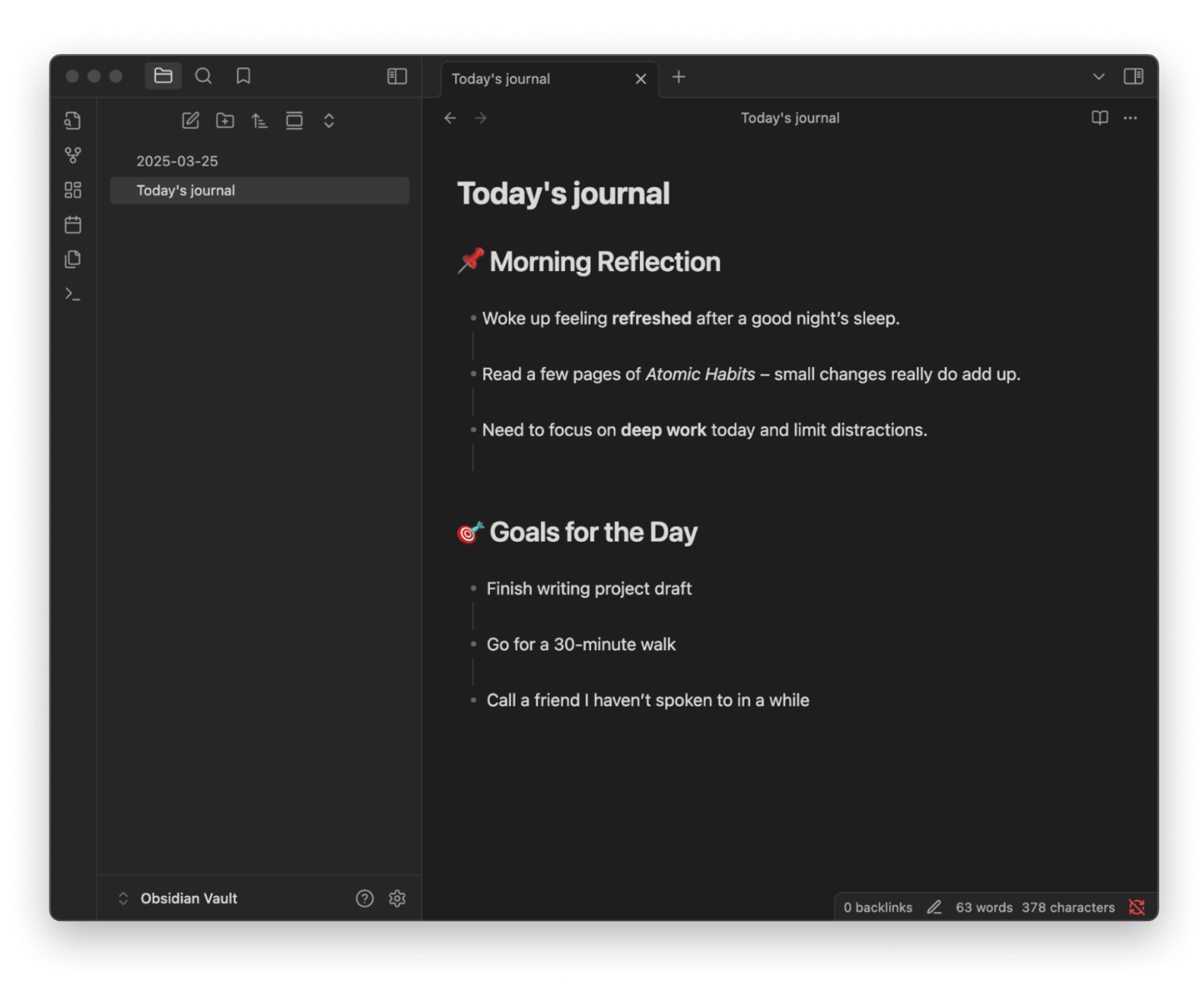
Task: Open graph view from the ribbon
Action: [x=73, y=155]
